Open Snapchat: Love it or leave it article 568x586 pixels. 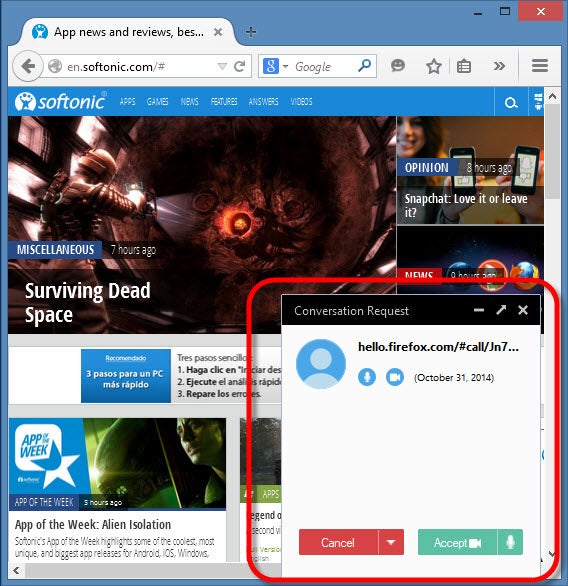click(466, 205)
